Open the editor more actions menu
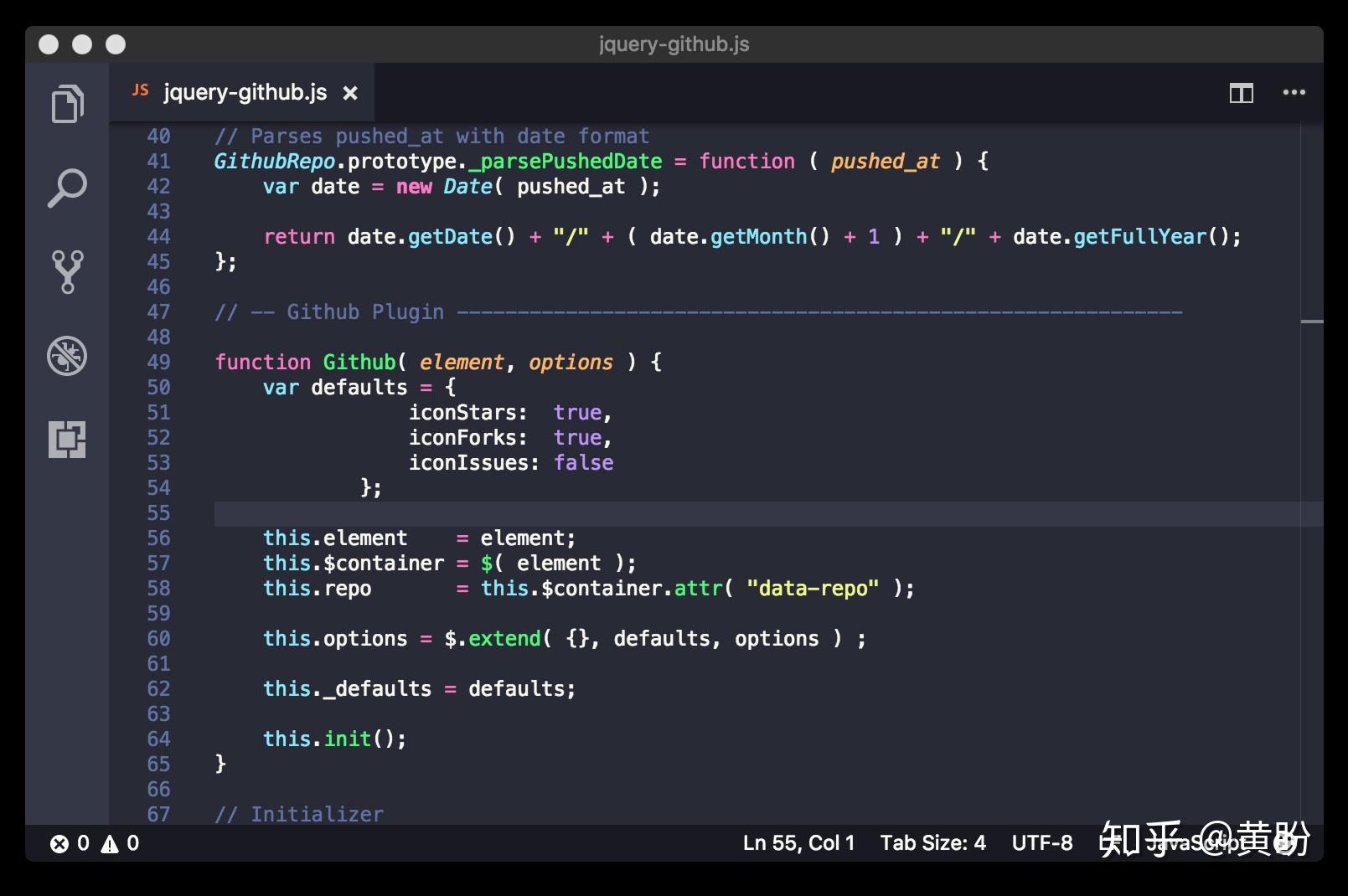This screenshot has width=1348, height=896. [1294, 94]
